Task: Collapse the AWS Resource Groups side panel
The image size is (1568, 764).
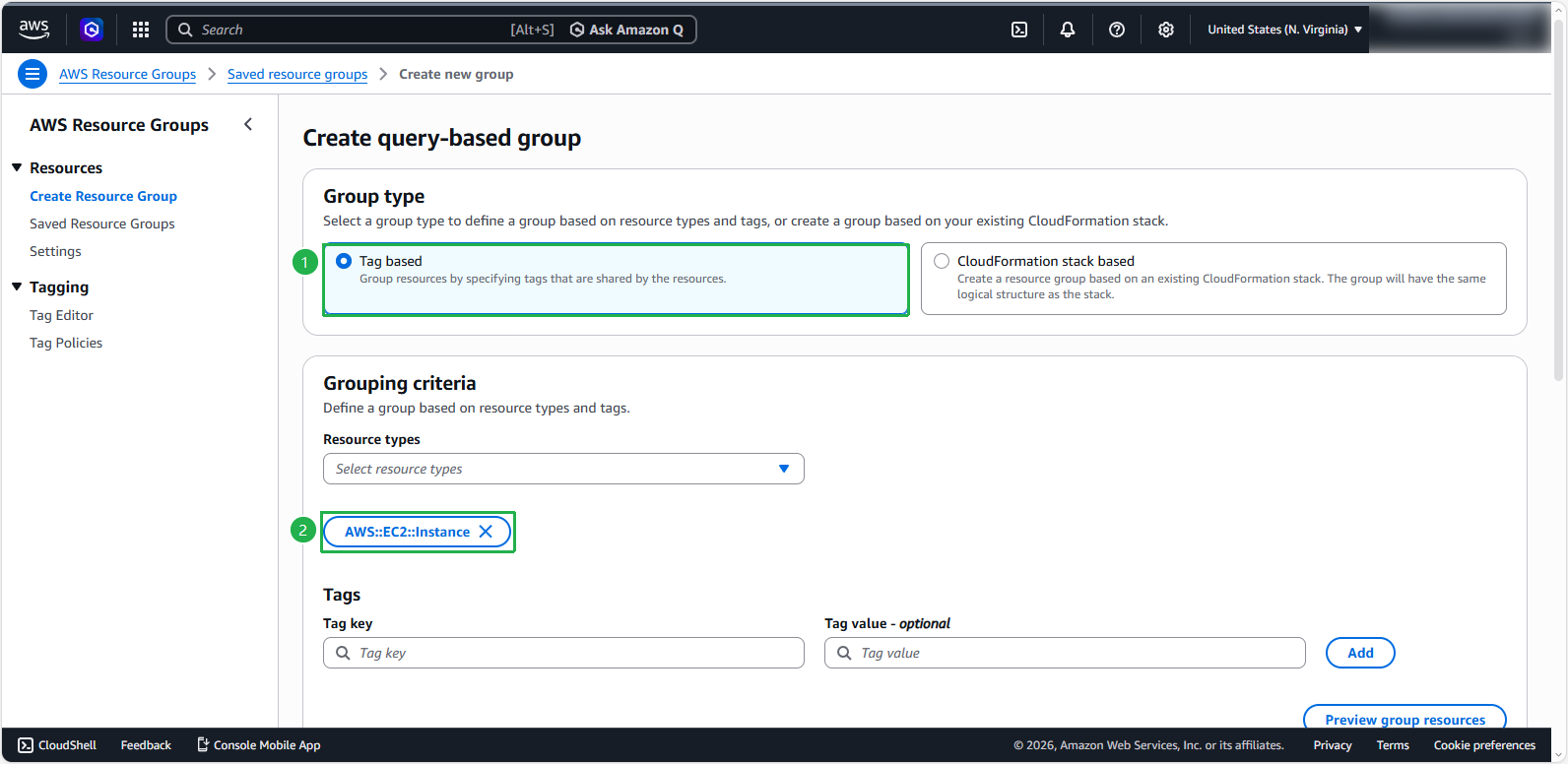Action: pyautogui.click(x=248, y=124)
